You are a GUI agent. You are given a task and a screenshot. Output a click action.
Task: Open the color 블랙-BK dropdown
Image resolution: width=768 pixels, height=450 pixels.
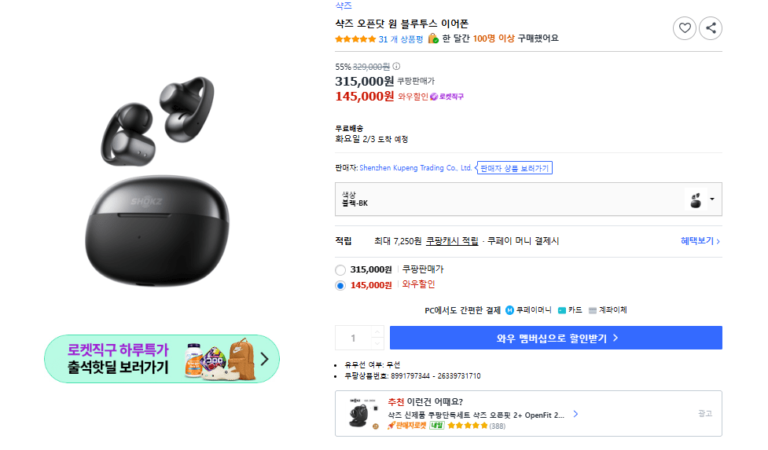point(711,200)
